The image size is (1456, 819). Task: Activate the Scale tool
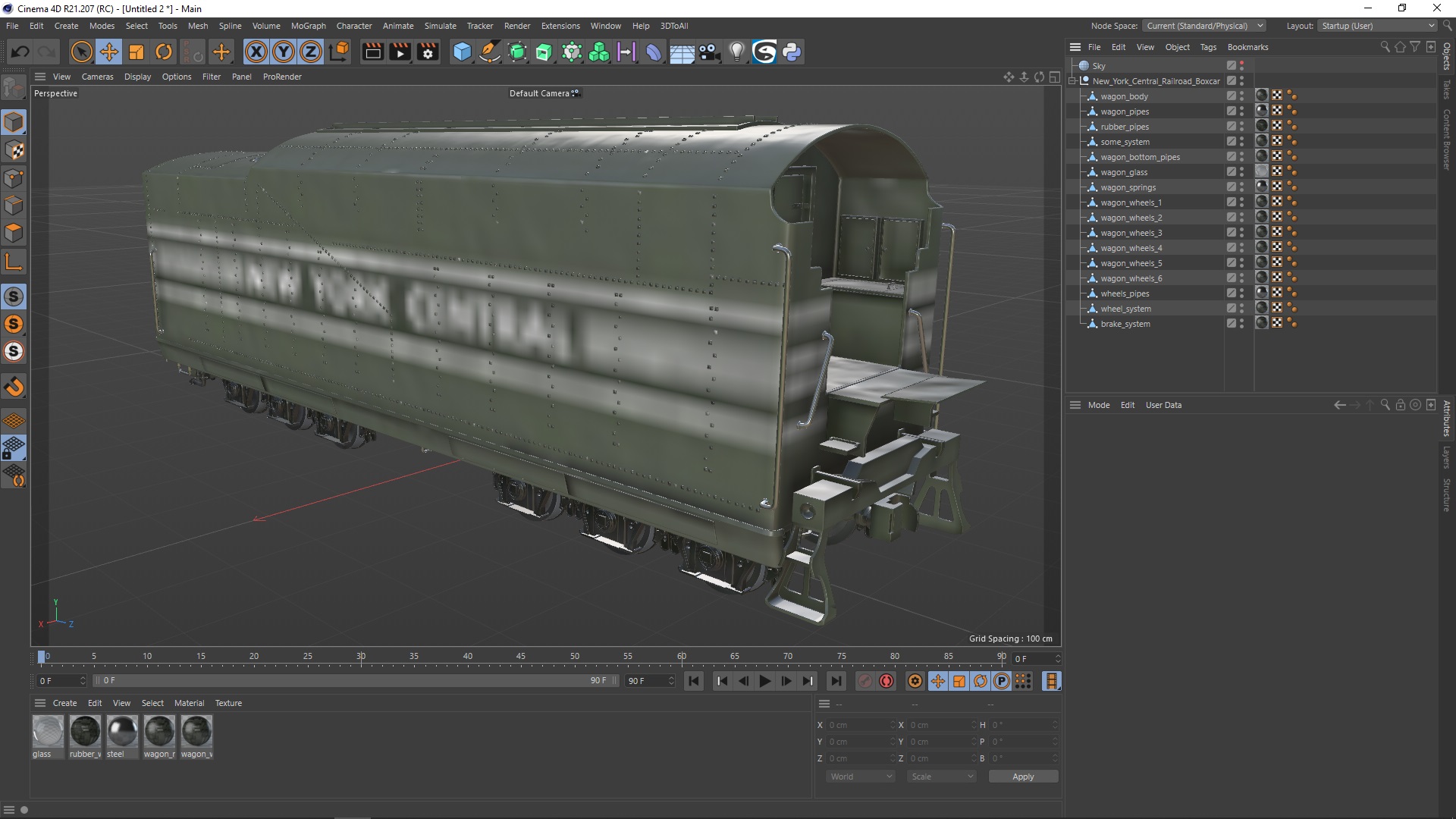(x=136, y=52)
